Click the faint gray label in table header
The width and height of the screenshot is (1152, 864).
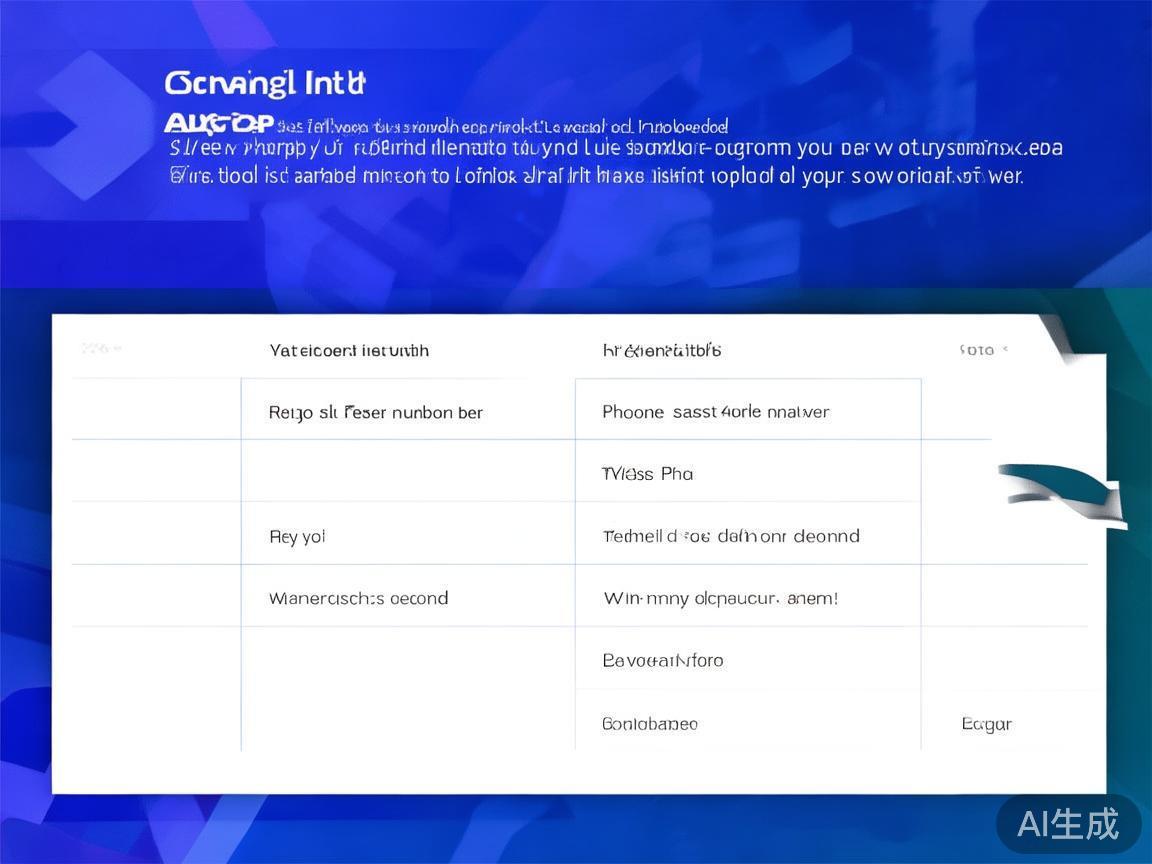(100, 349)
